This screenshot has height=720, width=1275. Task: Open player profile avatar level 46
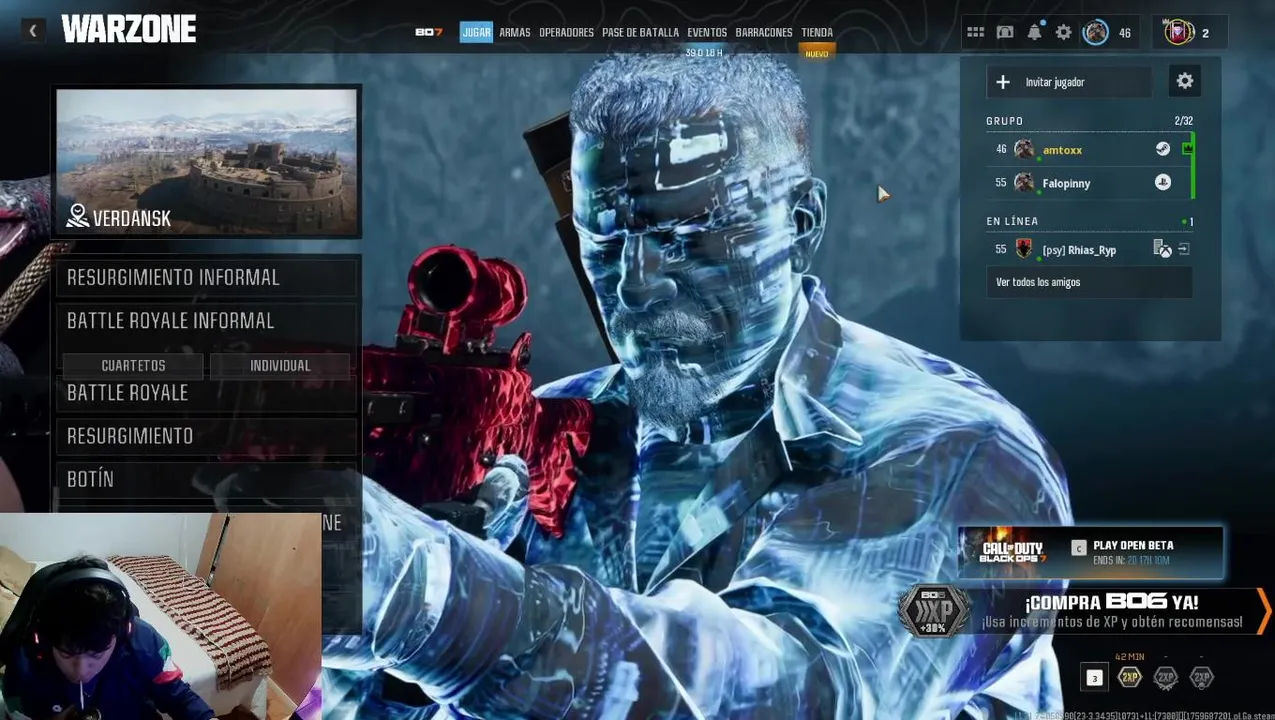[x=1096, y=33]
